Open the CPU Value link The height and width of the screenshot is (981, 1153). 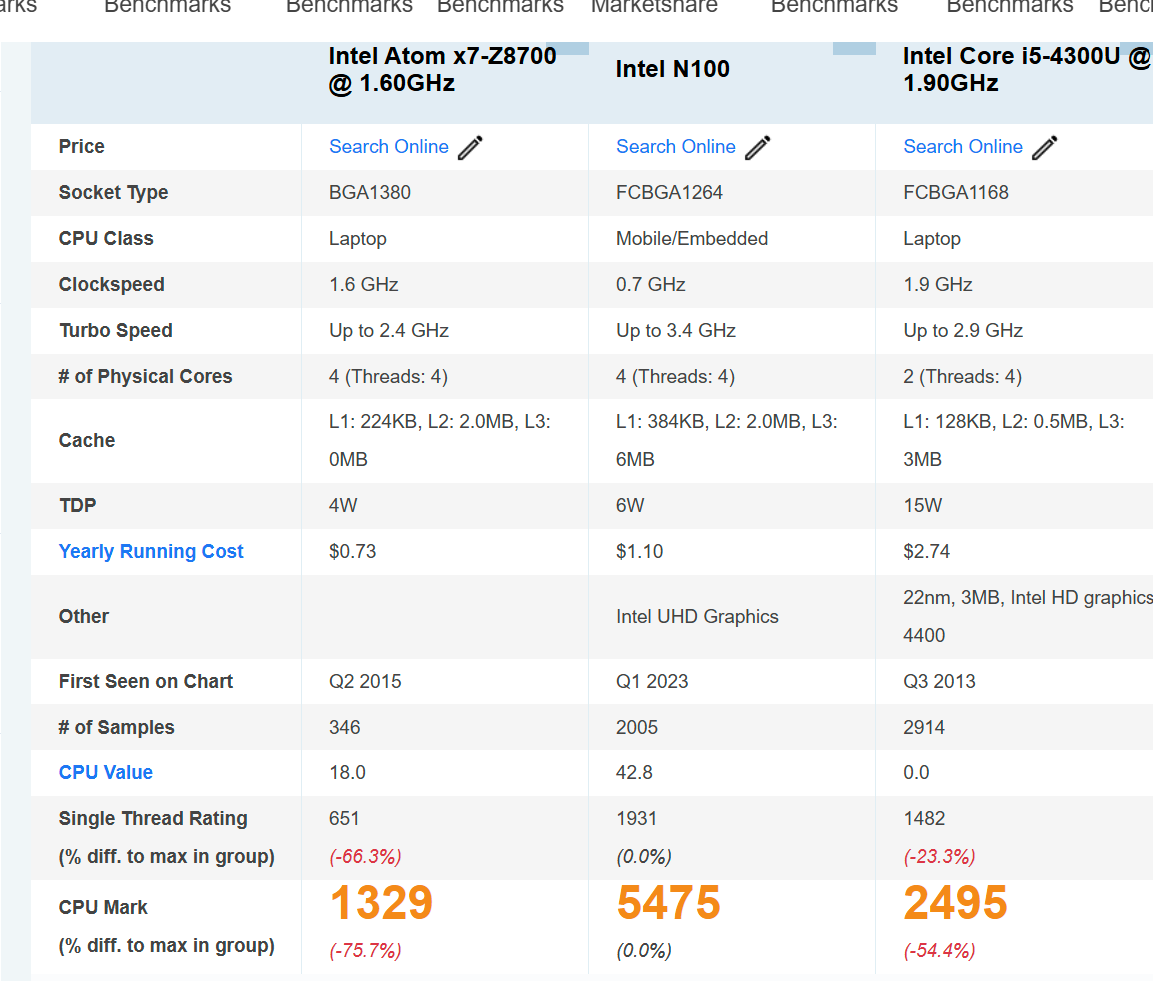click(106, 772)
